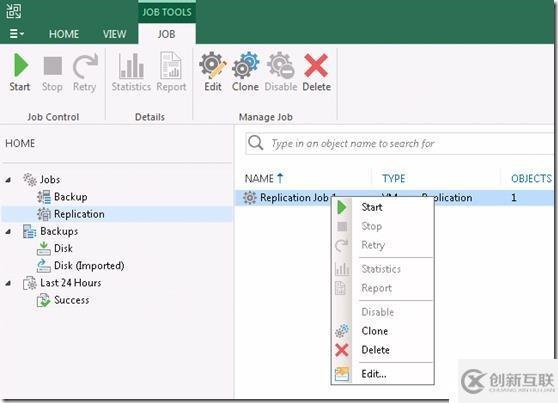Click the Clone job gears icon

tap(245, 65)
